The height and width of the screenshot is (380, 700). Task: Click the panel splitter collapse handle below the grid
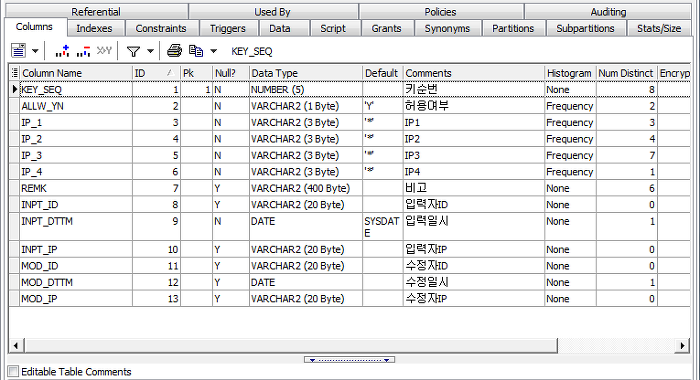click(350, 359)
